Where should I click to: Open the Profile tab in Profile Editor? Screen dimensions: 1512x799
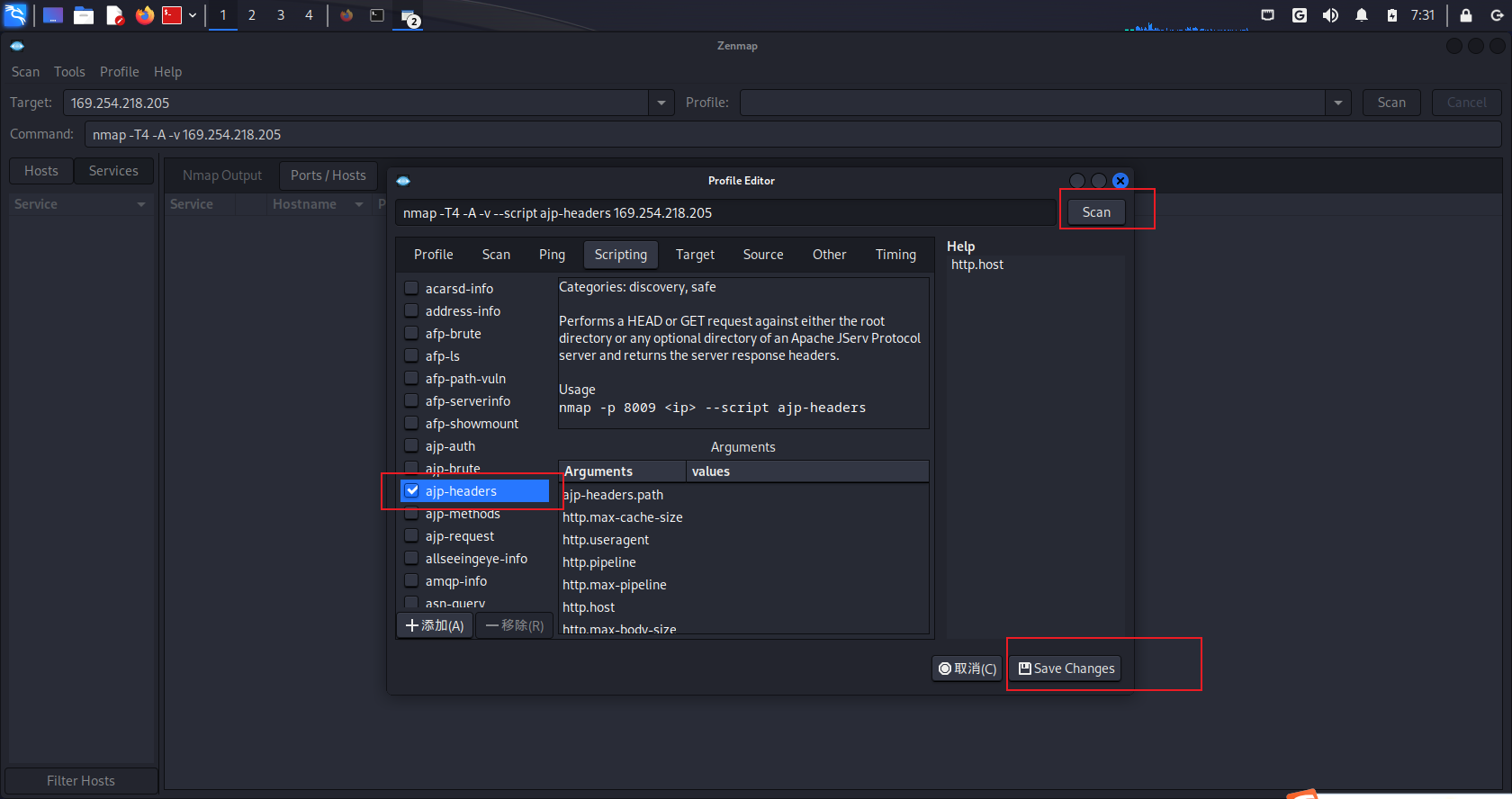(x=433, y=255)
